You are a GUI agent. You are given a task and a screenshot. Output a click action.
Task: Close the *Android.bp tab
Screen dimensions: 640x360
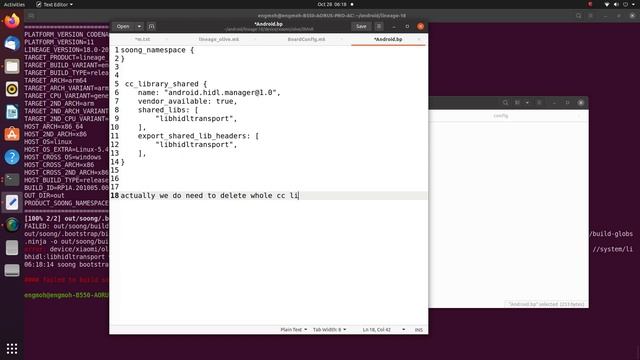[x=419, y=39]
